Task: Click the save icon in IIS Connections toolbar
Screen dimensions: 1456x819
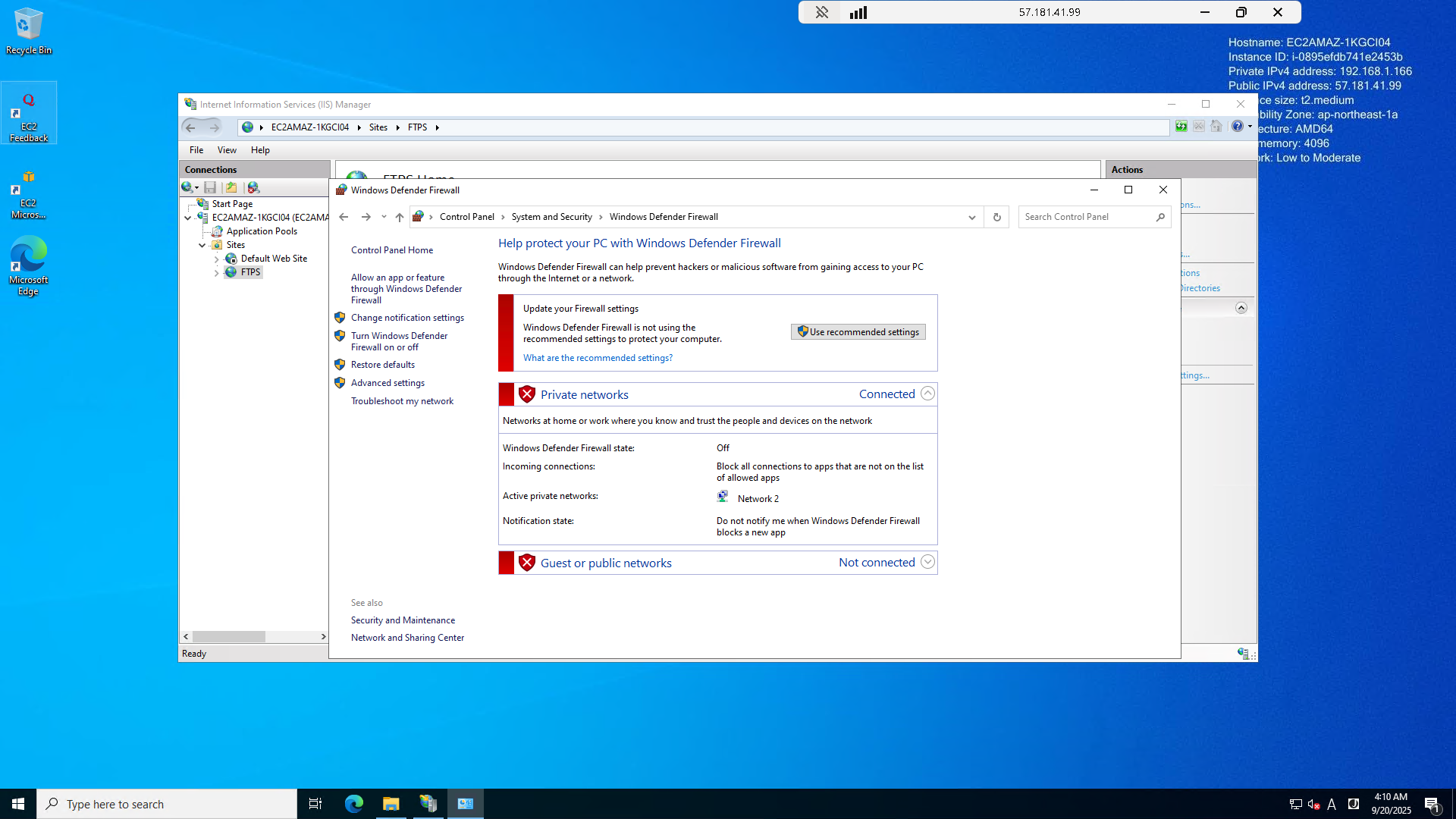Action: click(x=210, y=187)
